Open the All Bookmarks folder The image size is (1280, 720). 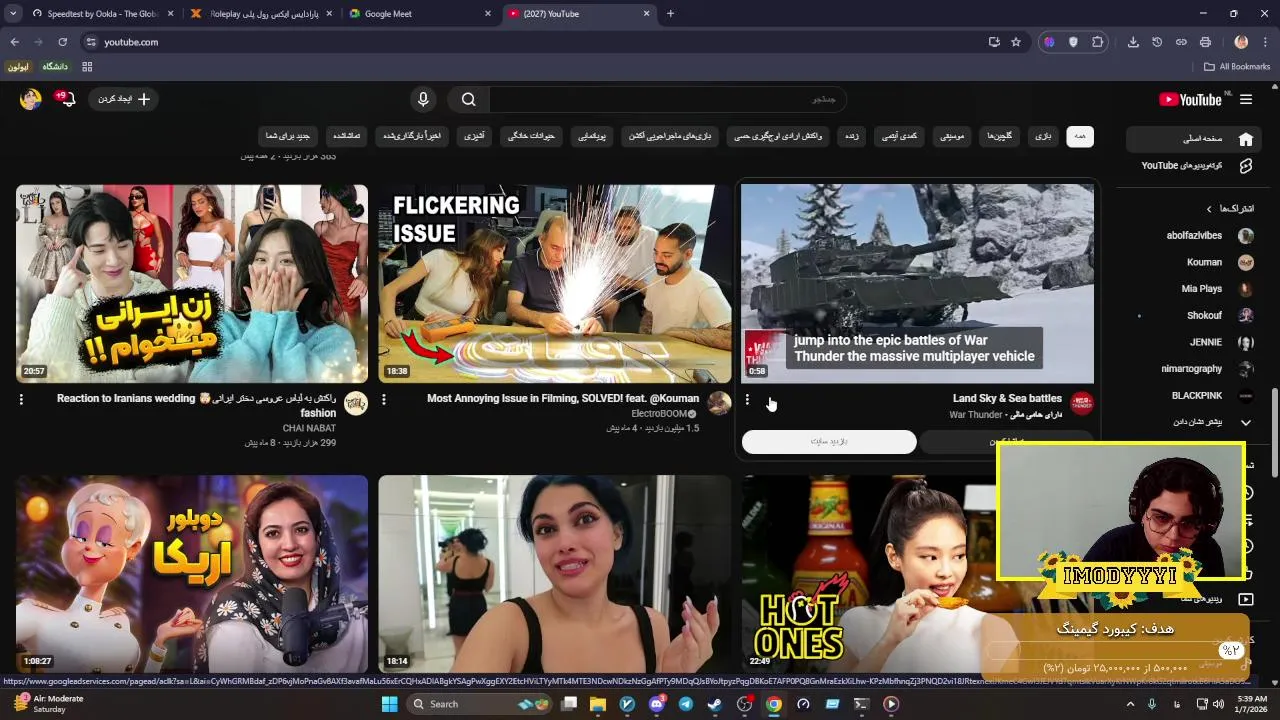(x=1237, y=67)
